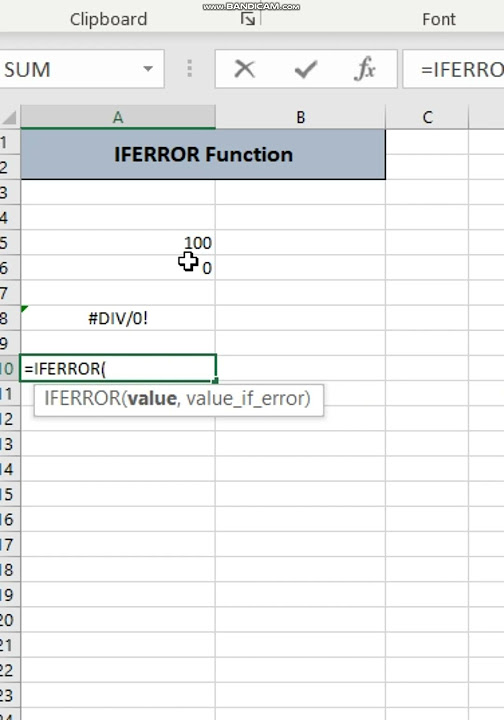The height and width of the screenshot is (720, 504).
Task: Expand the Name Box dropdown arrow
Action: [x=148, y=69]
